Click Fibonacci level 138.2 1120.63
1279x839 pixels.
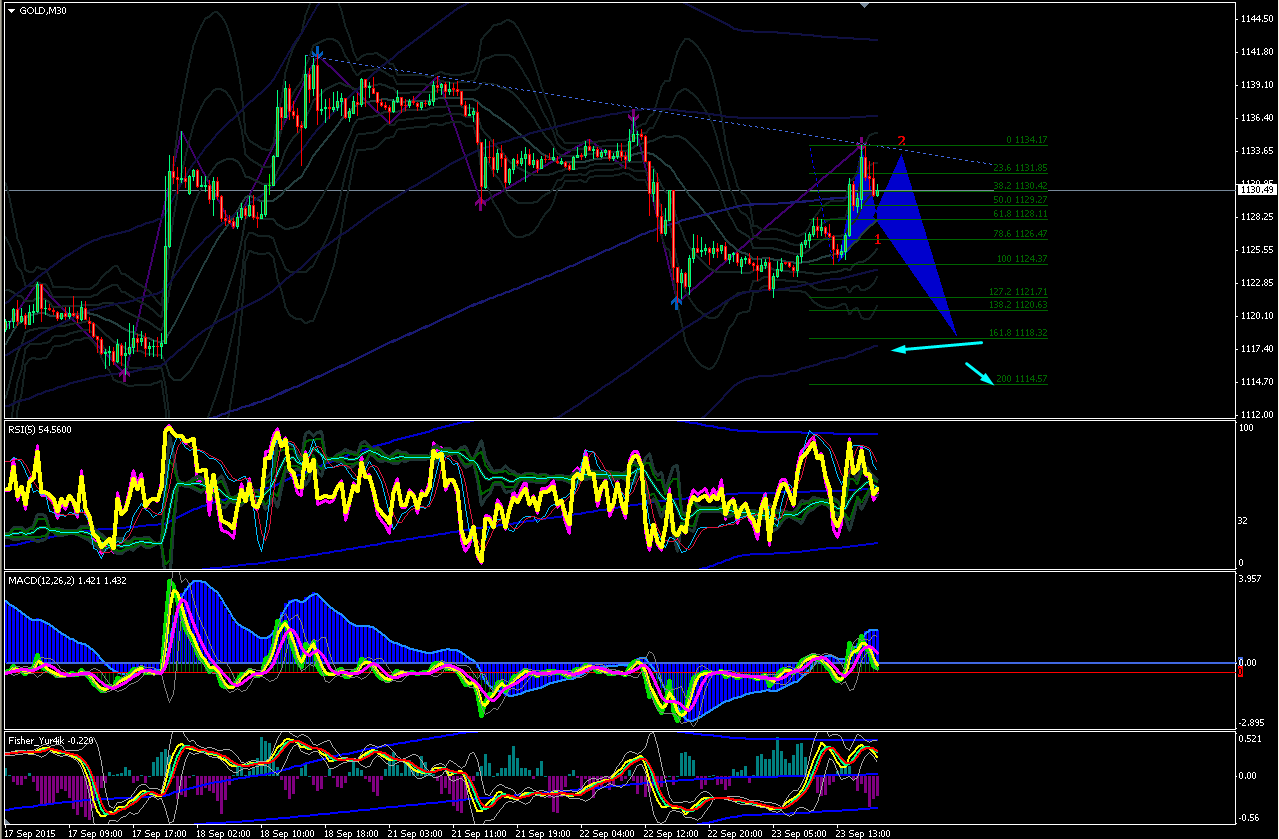(1016, 304)
